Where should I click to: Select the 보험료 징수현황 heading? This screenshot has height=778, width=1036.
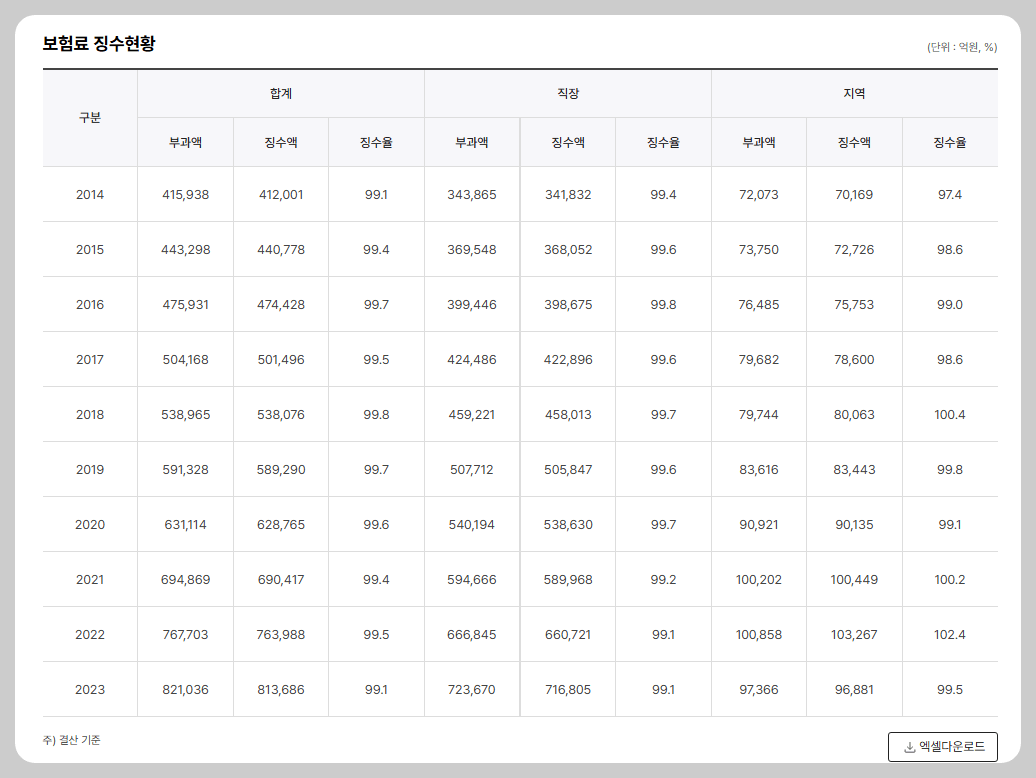coord(99,44)
